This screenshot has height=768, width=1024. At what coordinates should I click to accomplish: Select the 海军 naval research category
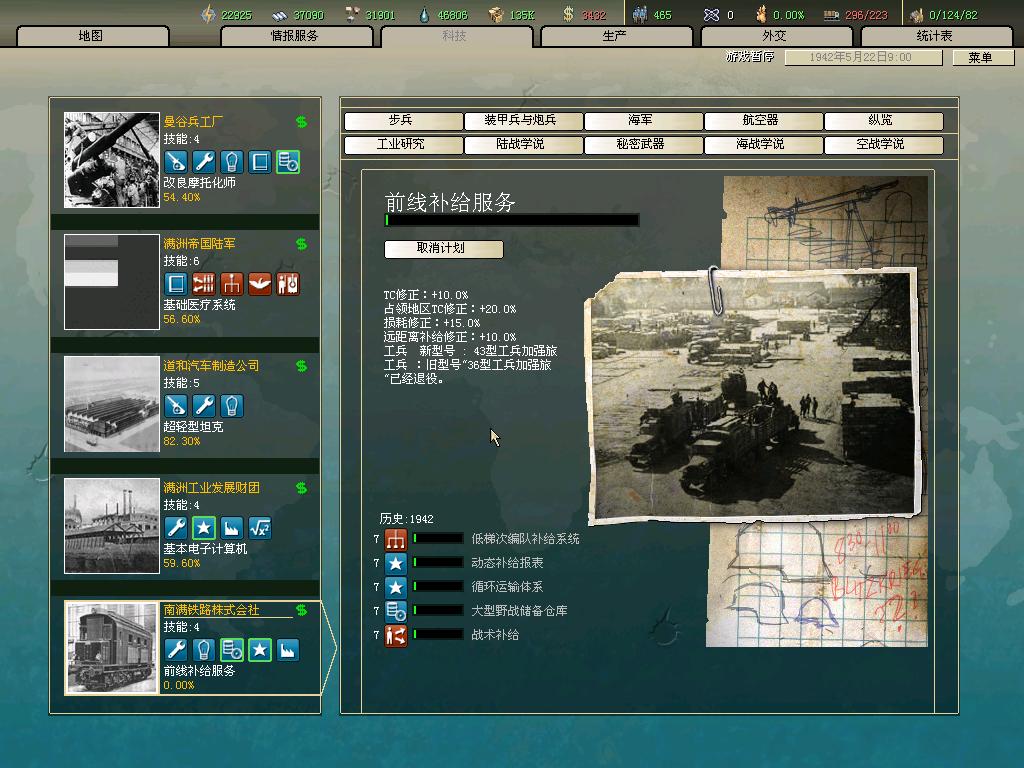(643, 121)
